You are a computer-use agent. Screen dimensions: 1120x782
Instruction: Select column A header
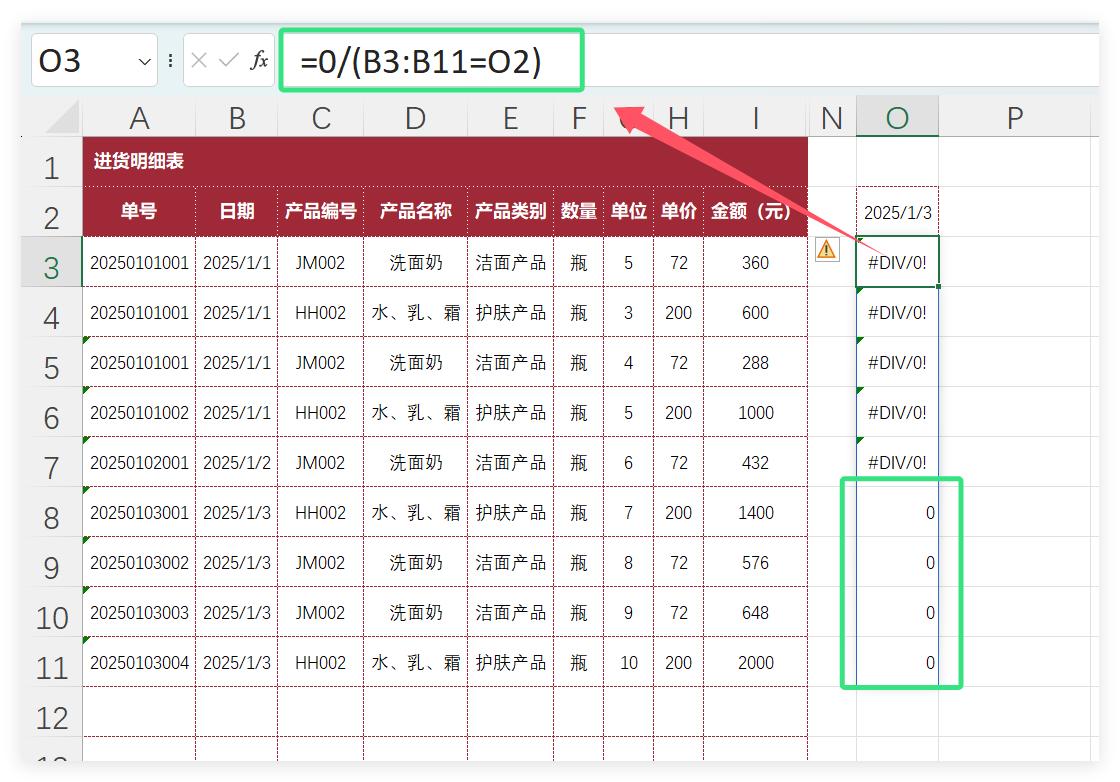139,118
